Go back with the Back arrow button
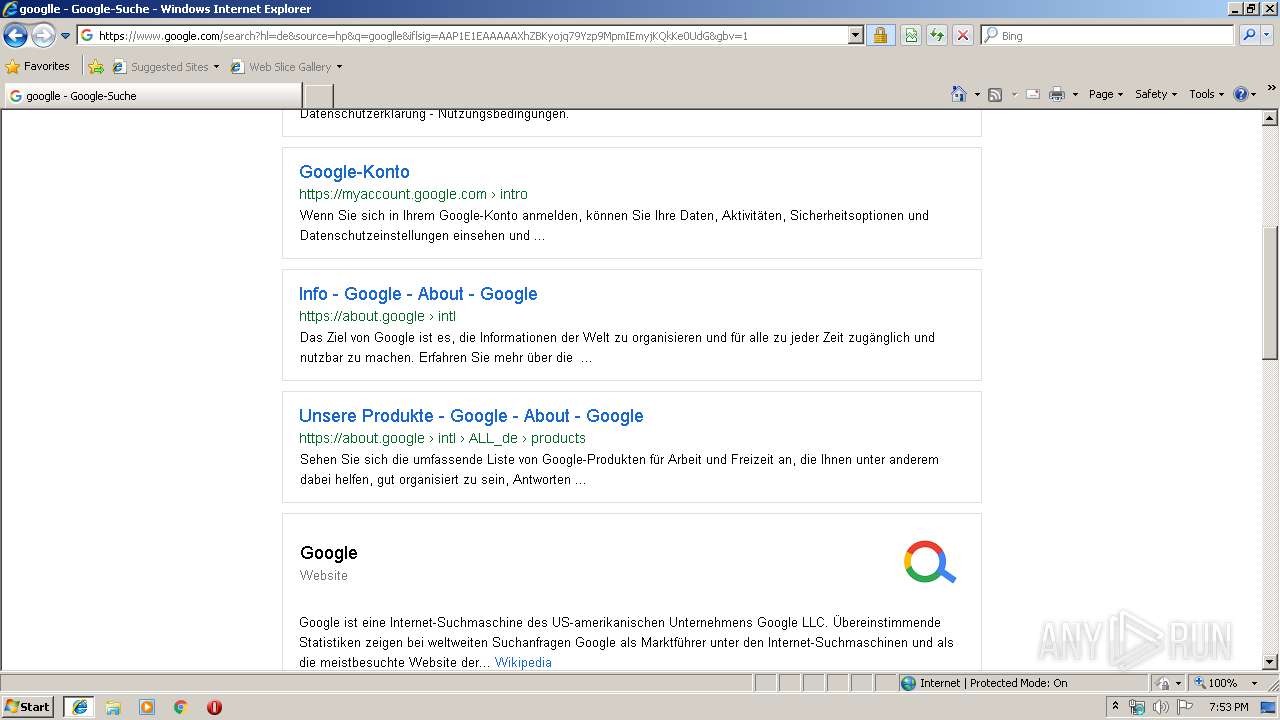Image resolution: width=1280 pixels, height=720 pixels. tap(15, 36)
